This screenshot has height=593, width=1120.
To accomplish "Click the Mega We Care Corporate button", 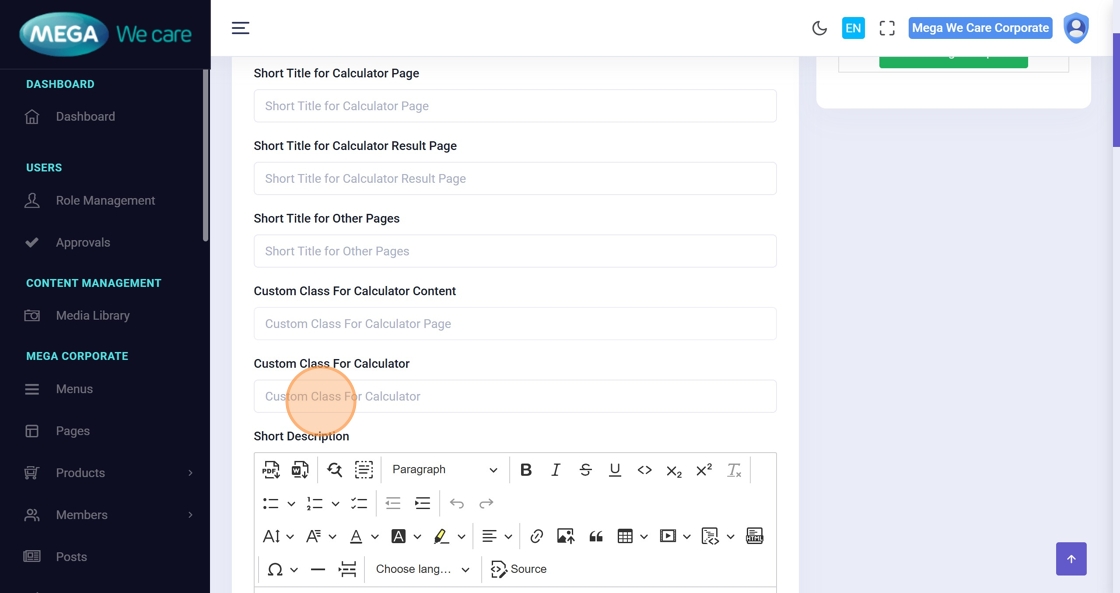I will tap(980, 28).
